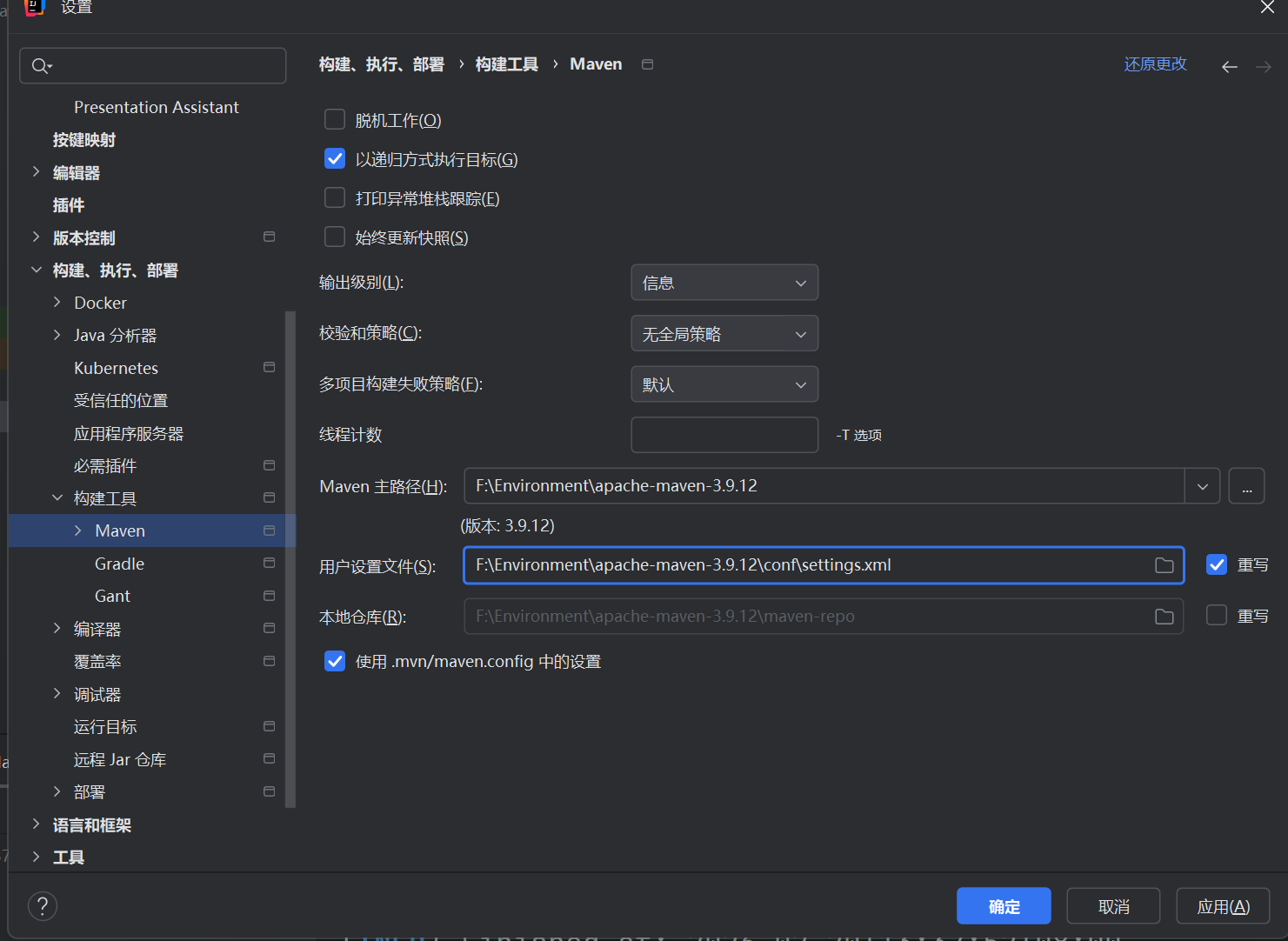The width and height of the screenshot is (1288, 941).
Task: Check 重写 for local repository
Action: [1217, 616]
